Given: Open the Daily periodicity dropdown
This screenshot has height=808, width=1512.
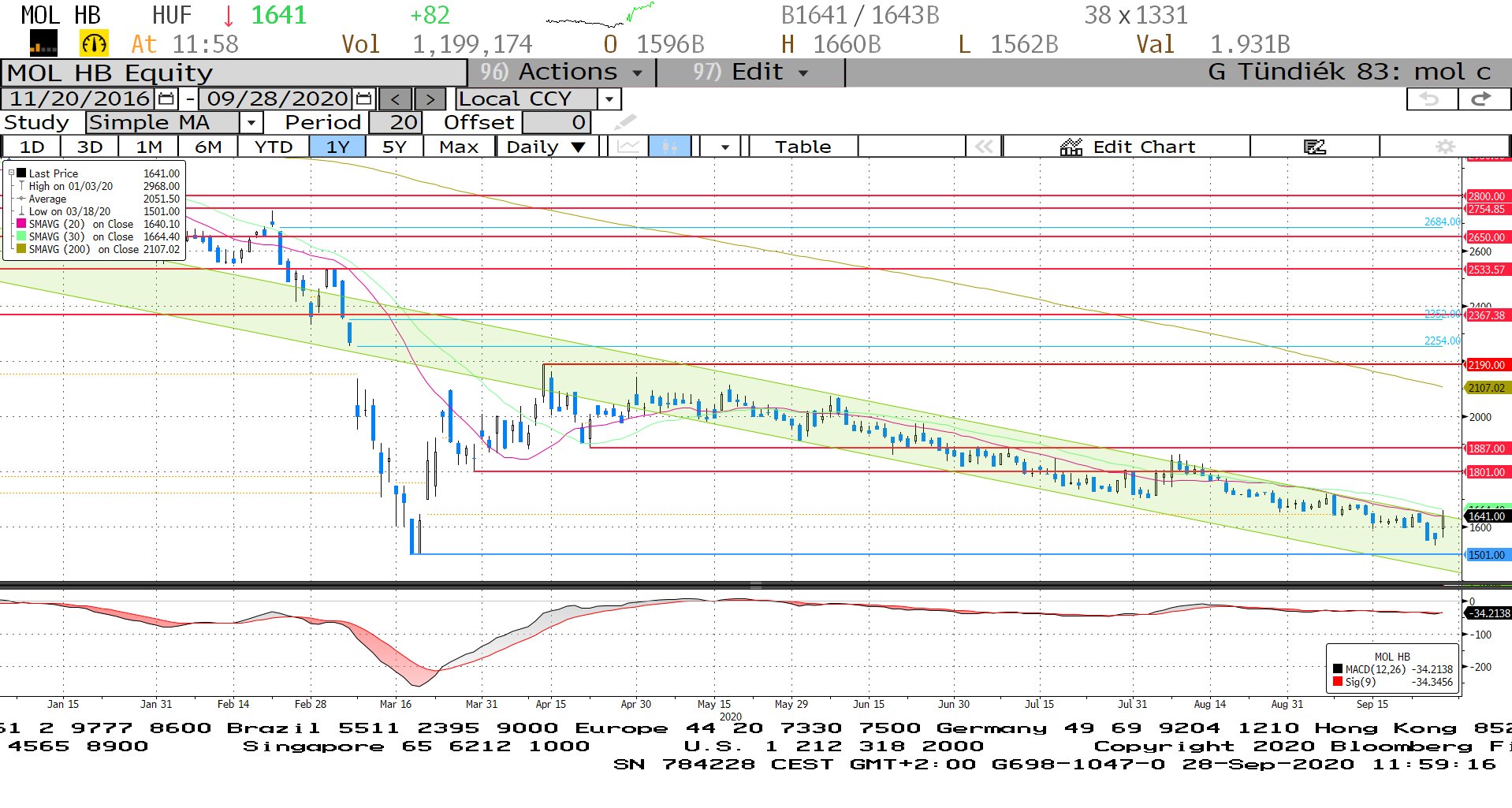Looking at the screenshot, I should (x=546, y=147).
